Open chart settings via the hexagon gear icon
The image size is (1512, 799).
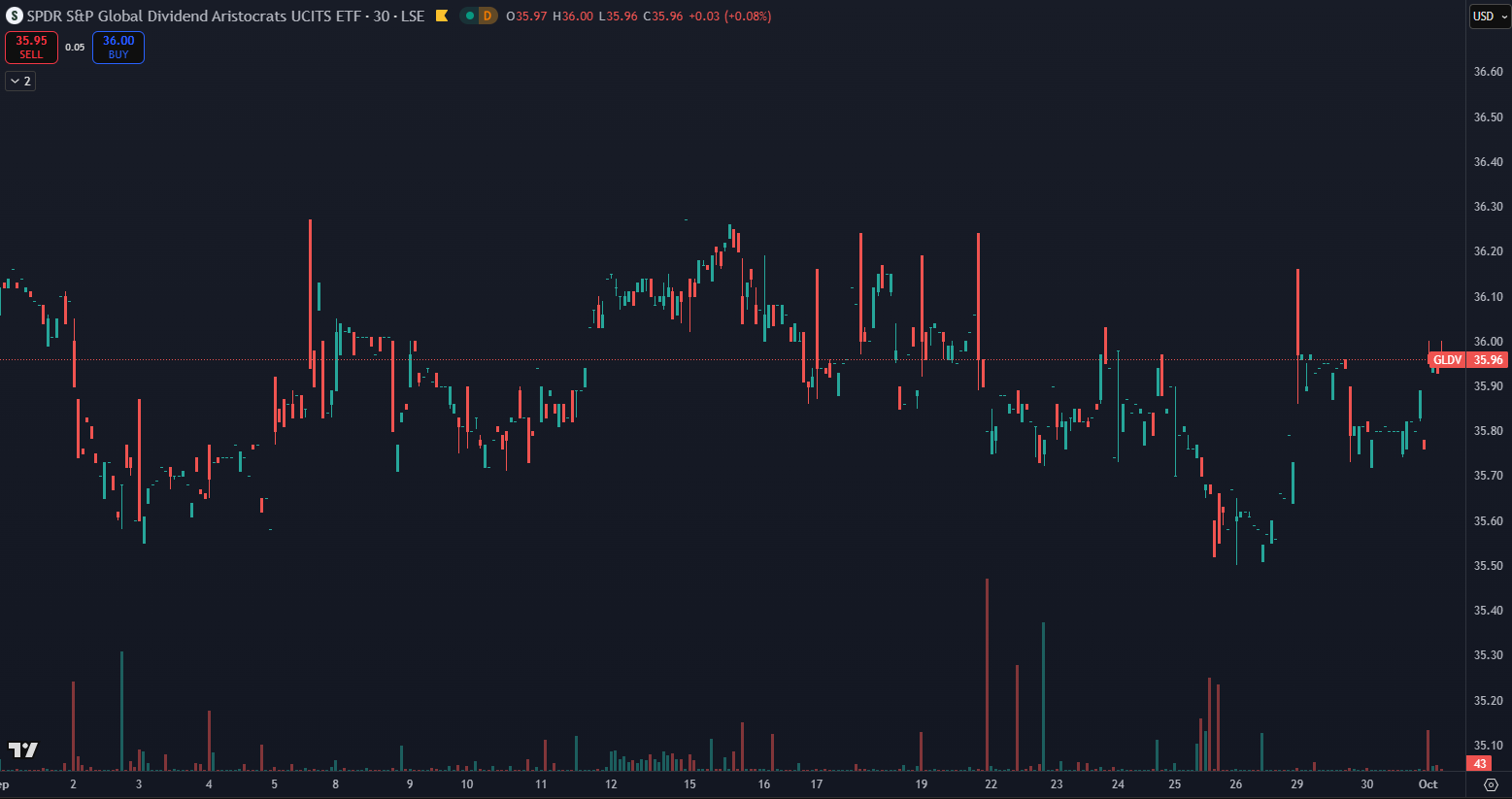point(1491,784)
